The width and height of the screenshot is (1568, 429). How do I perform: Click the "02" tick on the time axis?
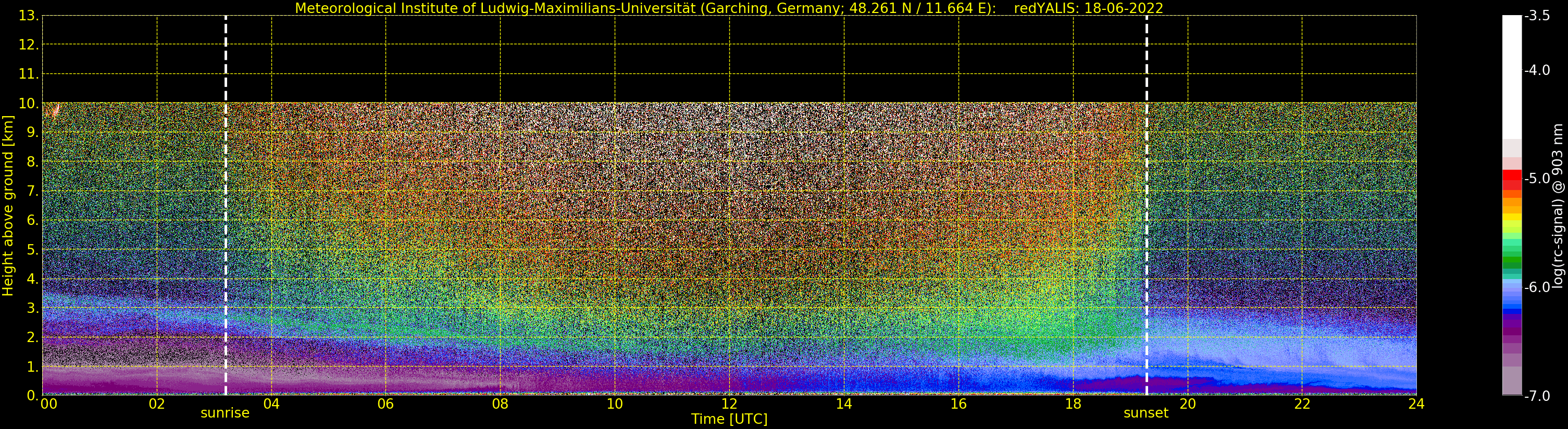point(157,403)
